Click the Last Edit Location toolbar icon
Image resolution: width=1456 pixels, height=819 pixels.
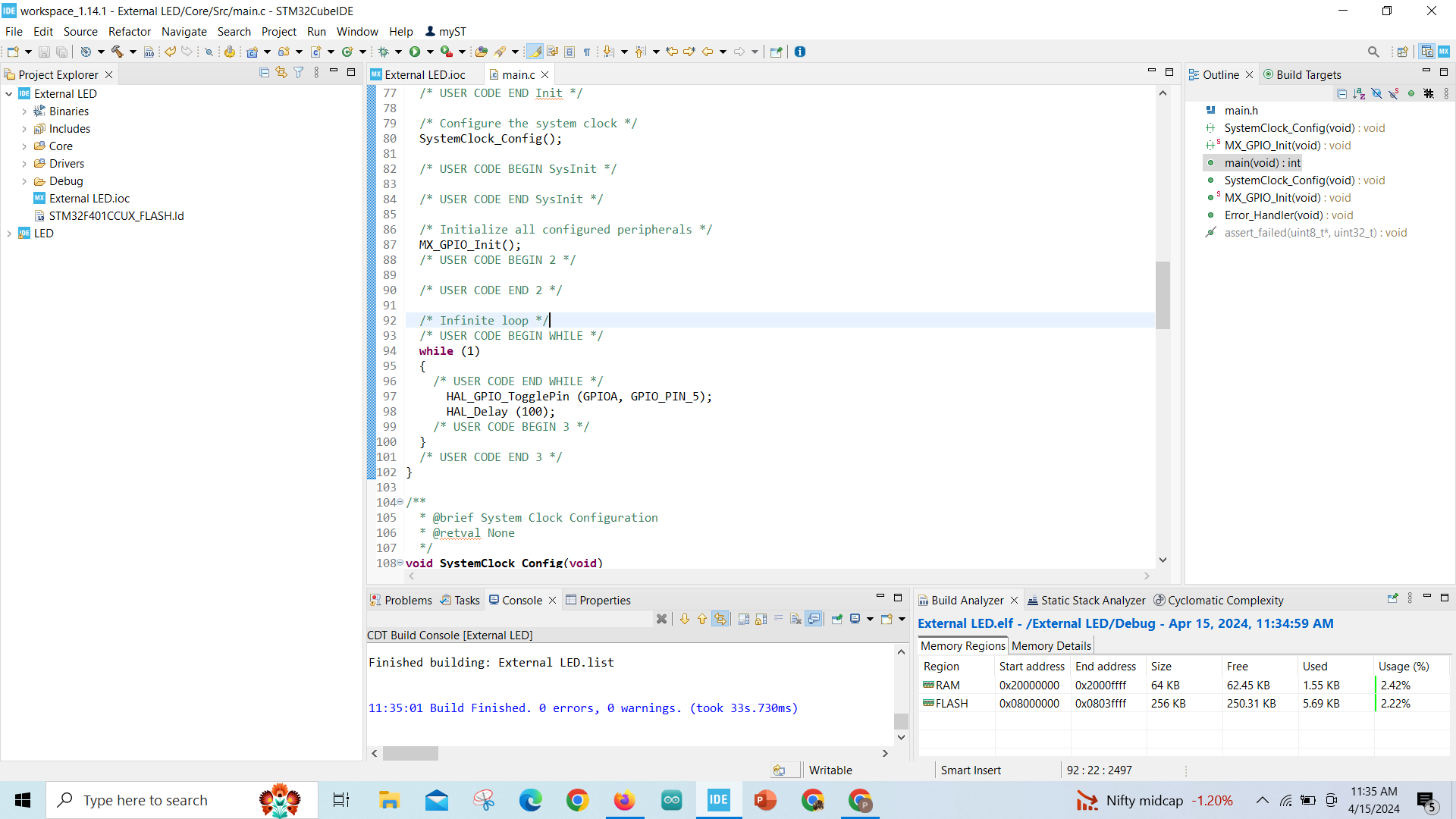[672, 52]
